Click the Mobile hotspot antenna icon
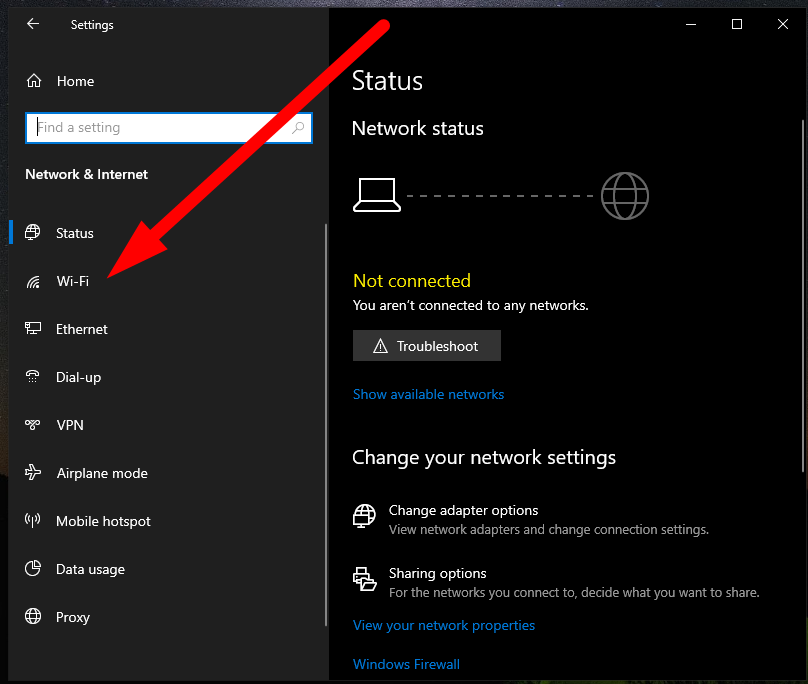The height and width of the screenshot is (684, 808). point(32,520)
